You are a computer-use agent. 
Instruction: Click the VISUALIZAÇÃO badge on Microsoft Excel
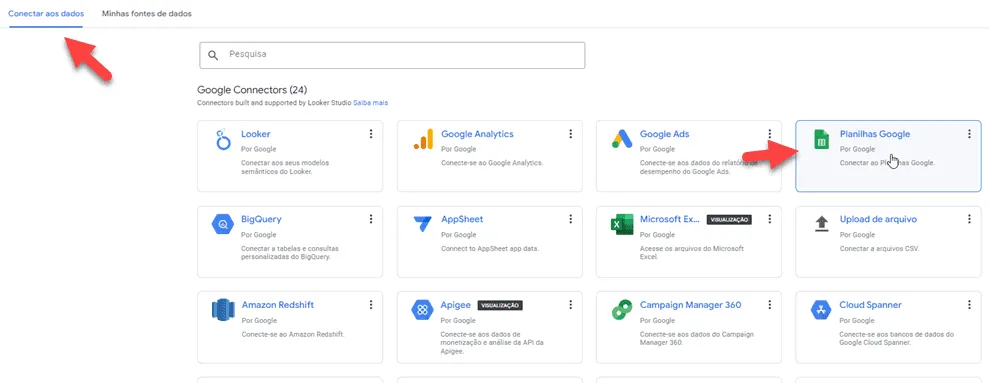(729, 220)
